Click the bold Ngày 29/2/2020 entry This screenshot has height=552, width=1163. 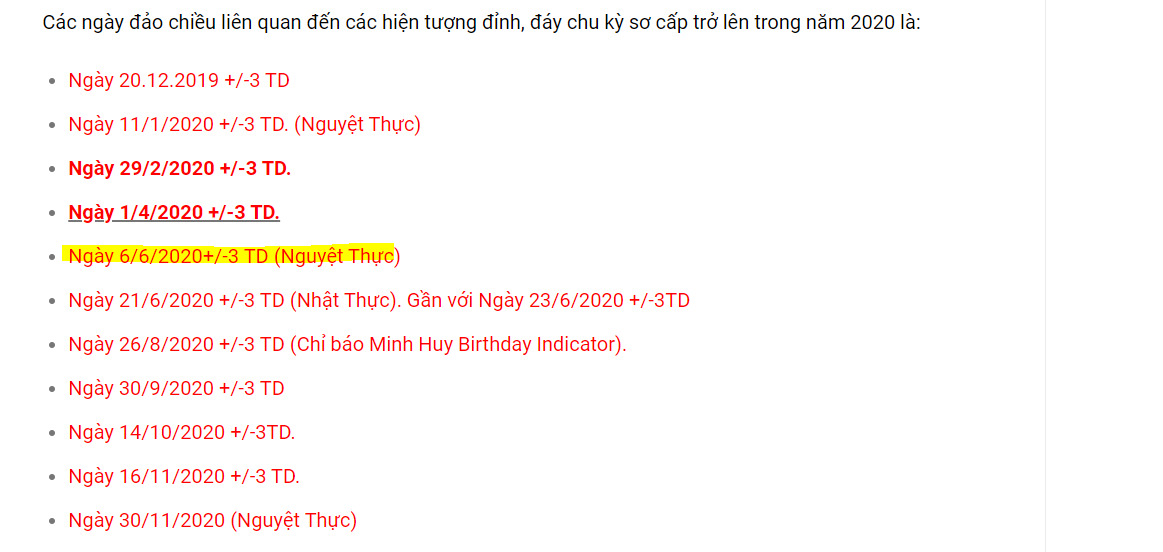point(179,168)
